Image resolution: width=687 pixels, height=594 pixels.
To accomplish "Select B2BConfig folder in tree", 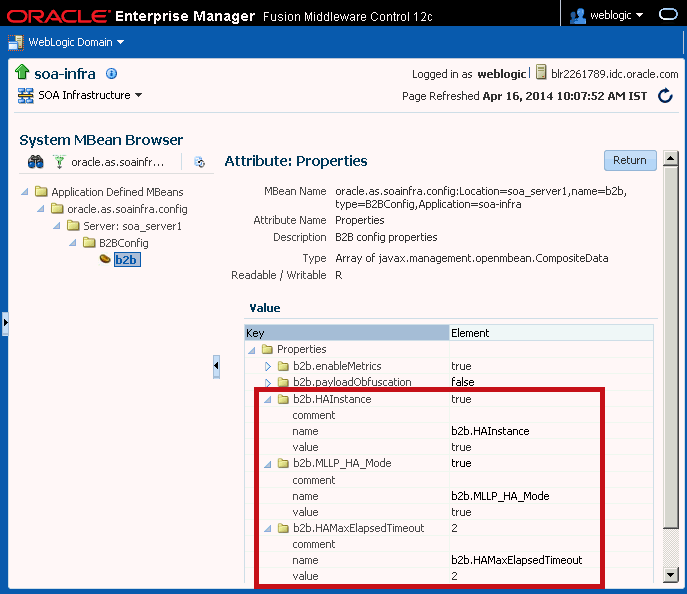I will point(124,243).
